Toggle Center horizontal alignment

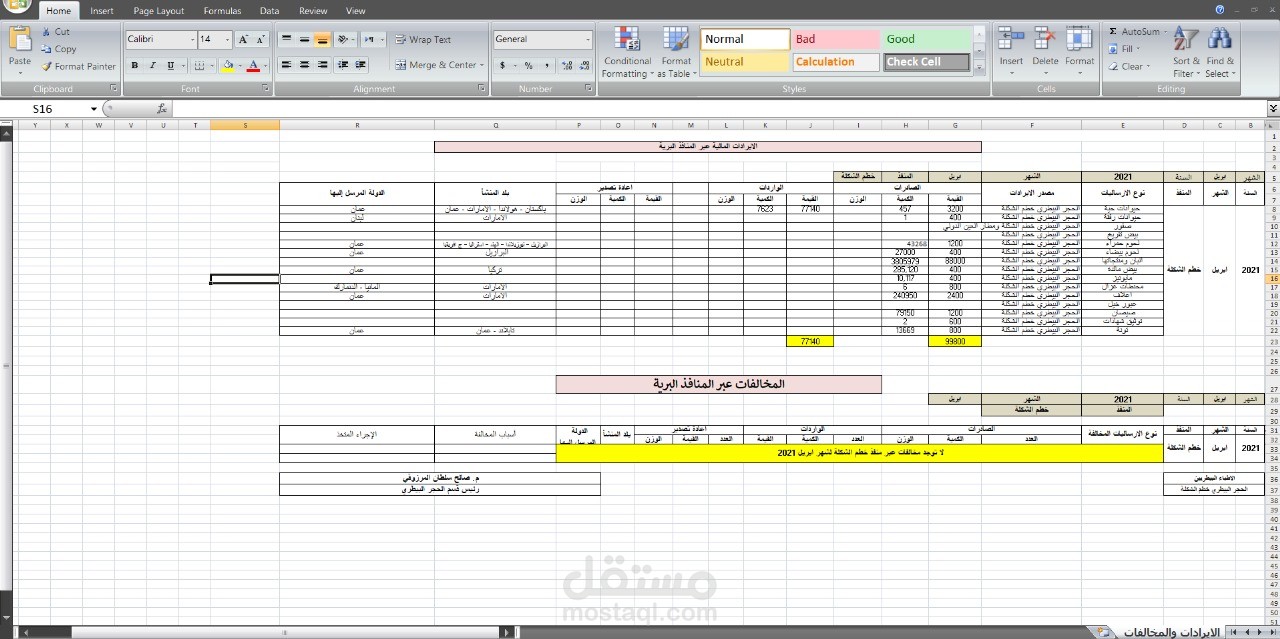pyautogui.click(x=304, y=65)
